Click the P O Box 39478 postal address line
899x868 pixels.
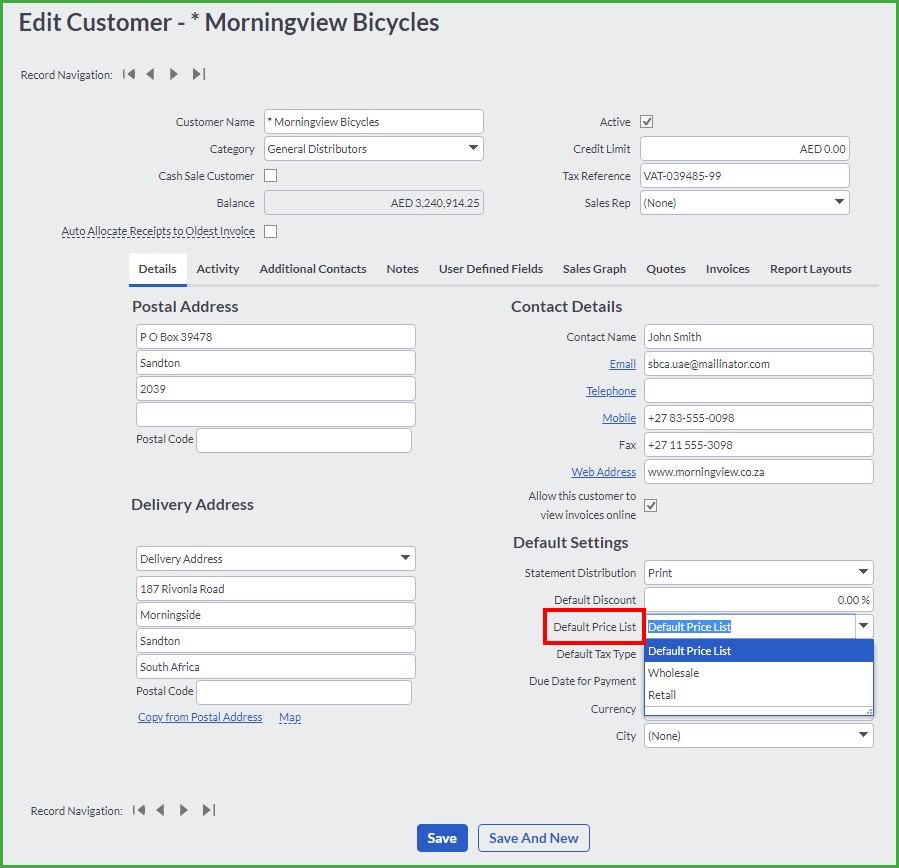click(276, 337)
